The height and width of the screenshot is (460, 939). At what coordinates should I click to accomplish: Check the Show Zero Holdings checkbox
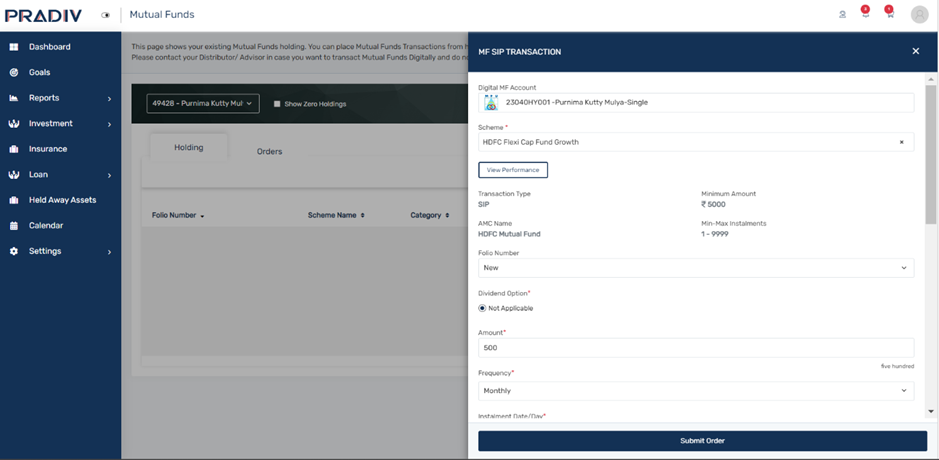[x=277, y=104]
